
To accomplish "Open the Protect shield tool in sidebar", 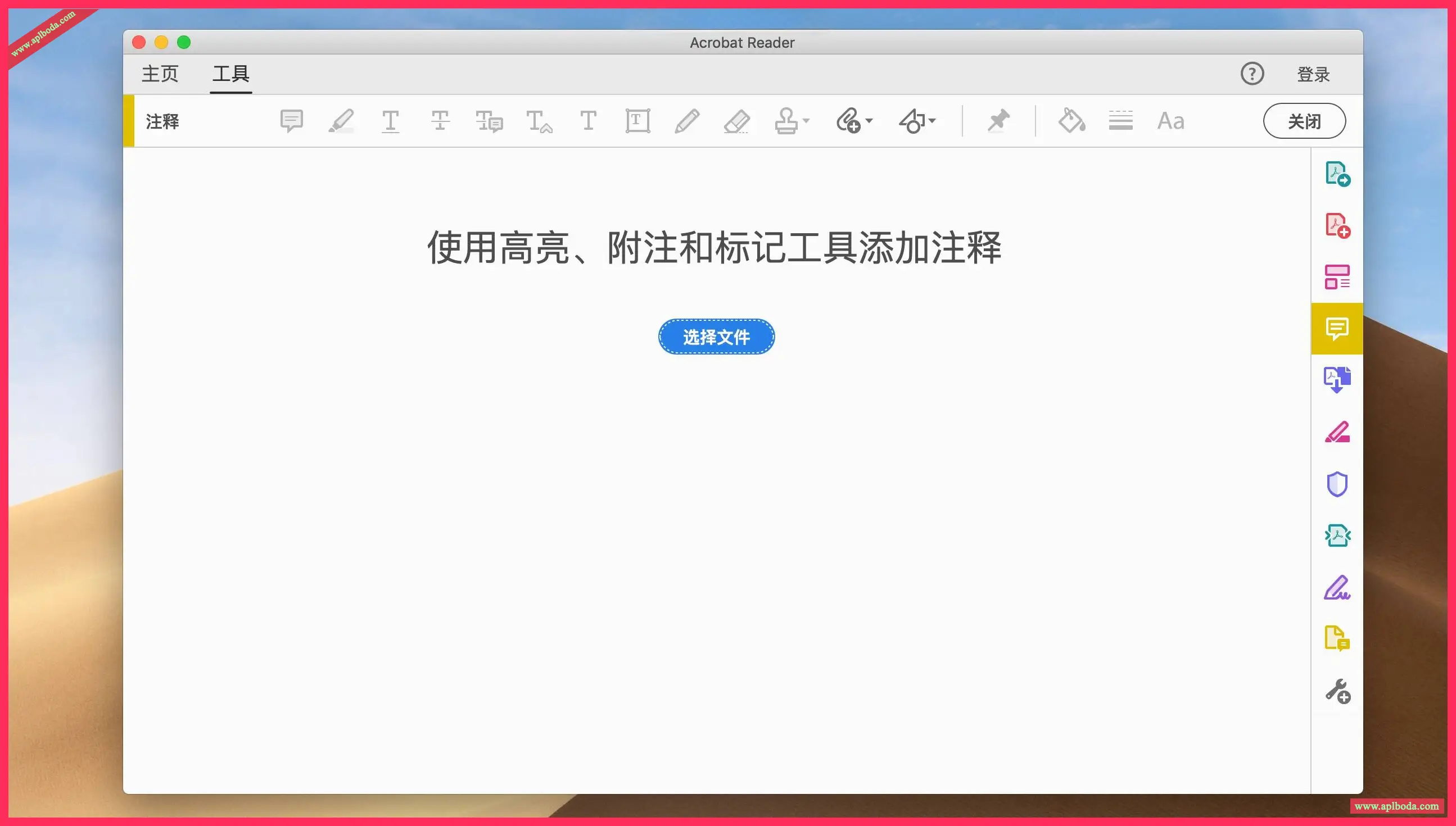I will 1337,484.
